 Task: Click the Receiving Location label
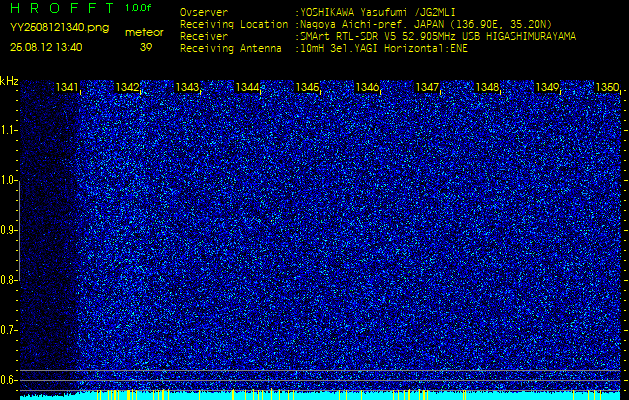pos(234,24)
